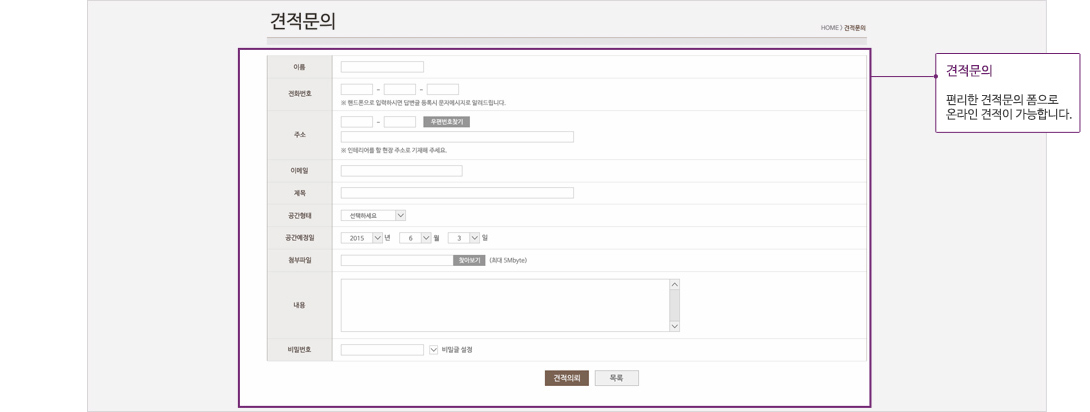Image resolution: width=1090 pixels, height=412 pixels.
Task: Focus the 이메일 email input field
Action: (x=401, y=171)
